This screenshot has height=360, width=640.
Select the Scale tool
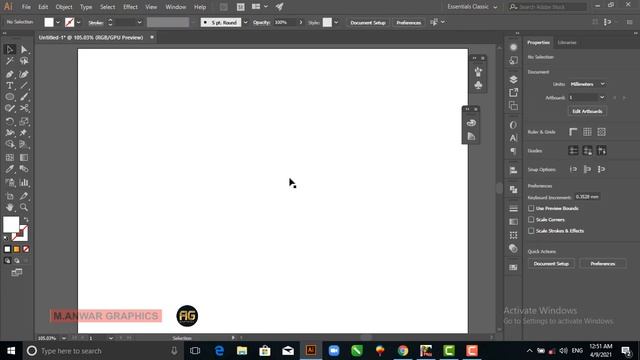[24, 122]
